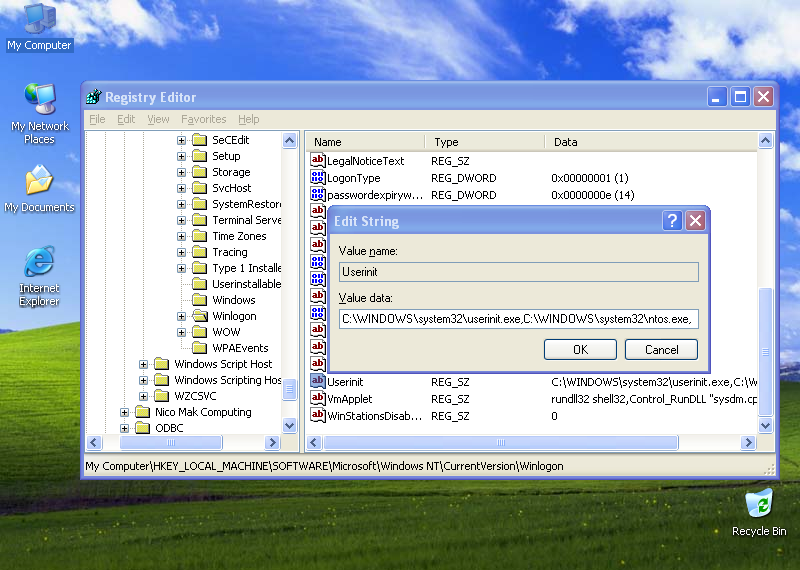Expand the Time Zones tree node
Viewport: 800px width, 570px height.
pyautogui.click(x=181, y=236)
